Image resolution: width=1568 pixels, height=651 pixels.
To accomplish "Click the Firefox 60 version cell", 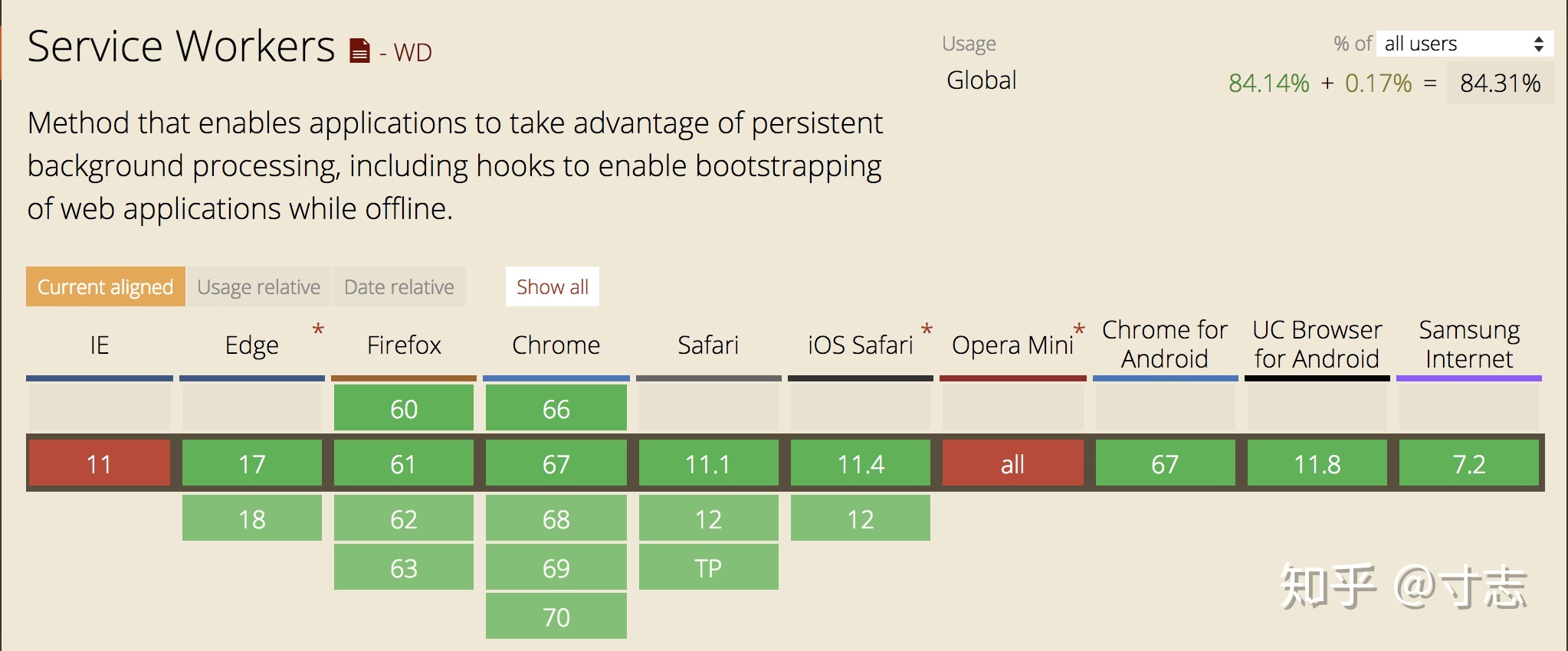I will [404, 408].
